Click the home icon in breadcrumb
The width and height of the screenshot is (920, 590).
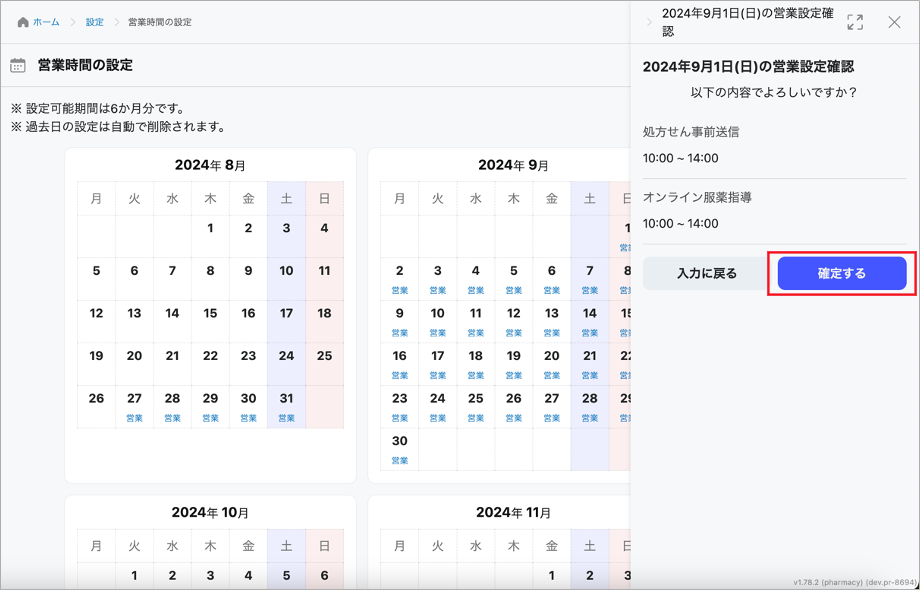coord(23,22)
